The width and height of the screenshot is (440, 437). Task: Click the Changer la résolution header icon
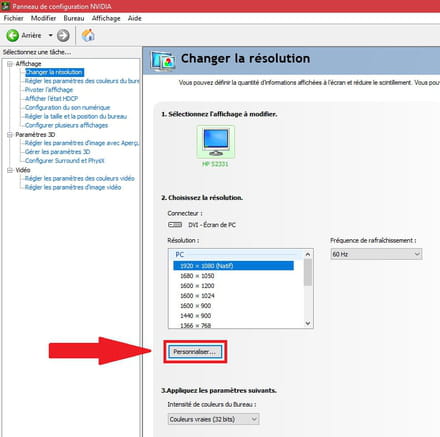(x=163, y=61)
